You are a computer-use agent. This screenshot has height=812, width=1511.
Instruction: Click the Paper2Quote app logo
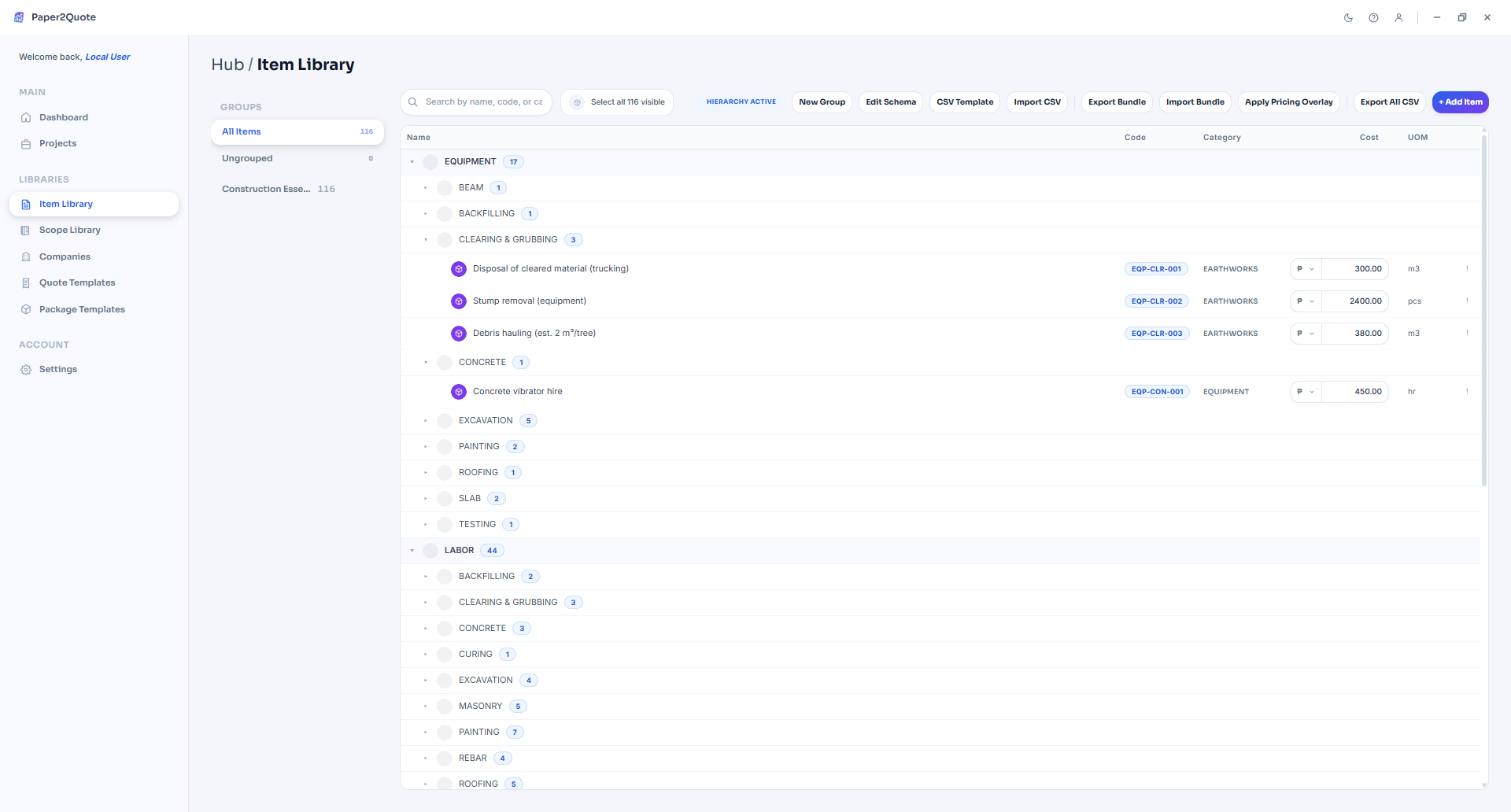[19, 17]
